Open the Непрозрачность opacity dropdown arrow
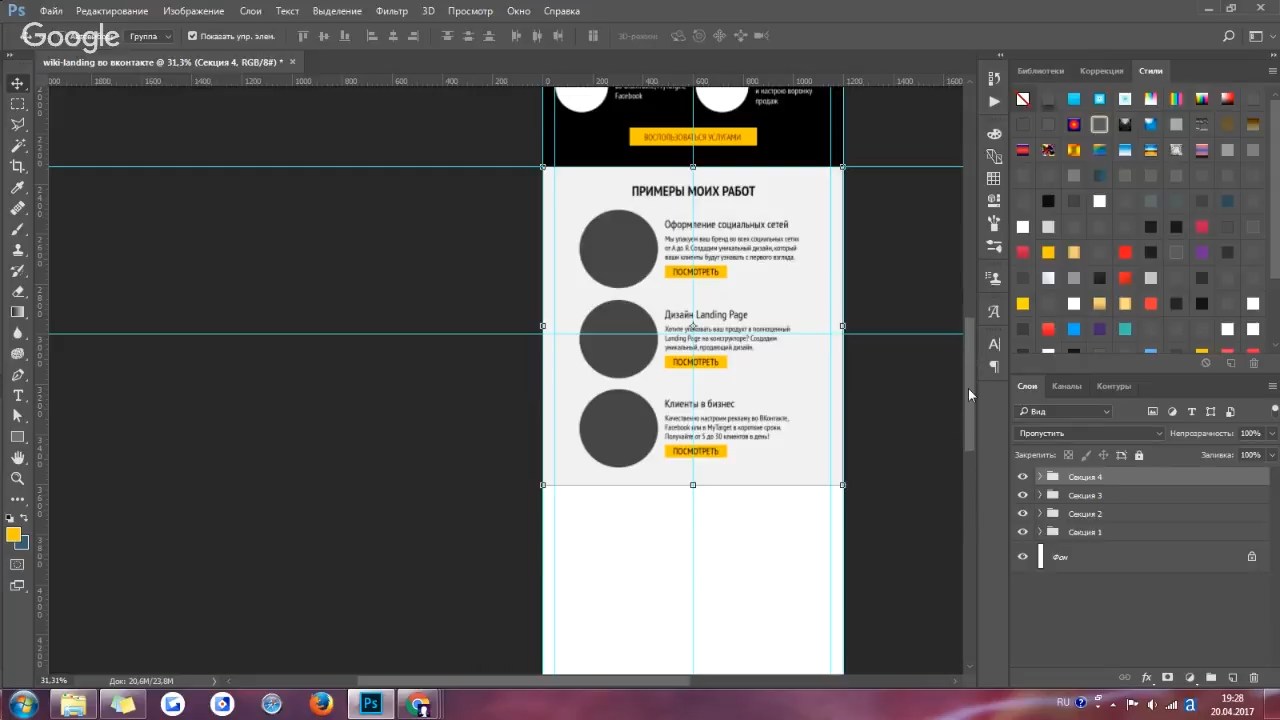 tap(1272, 433)
